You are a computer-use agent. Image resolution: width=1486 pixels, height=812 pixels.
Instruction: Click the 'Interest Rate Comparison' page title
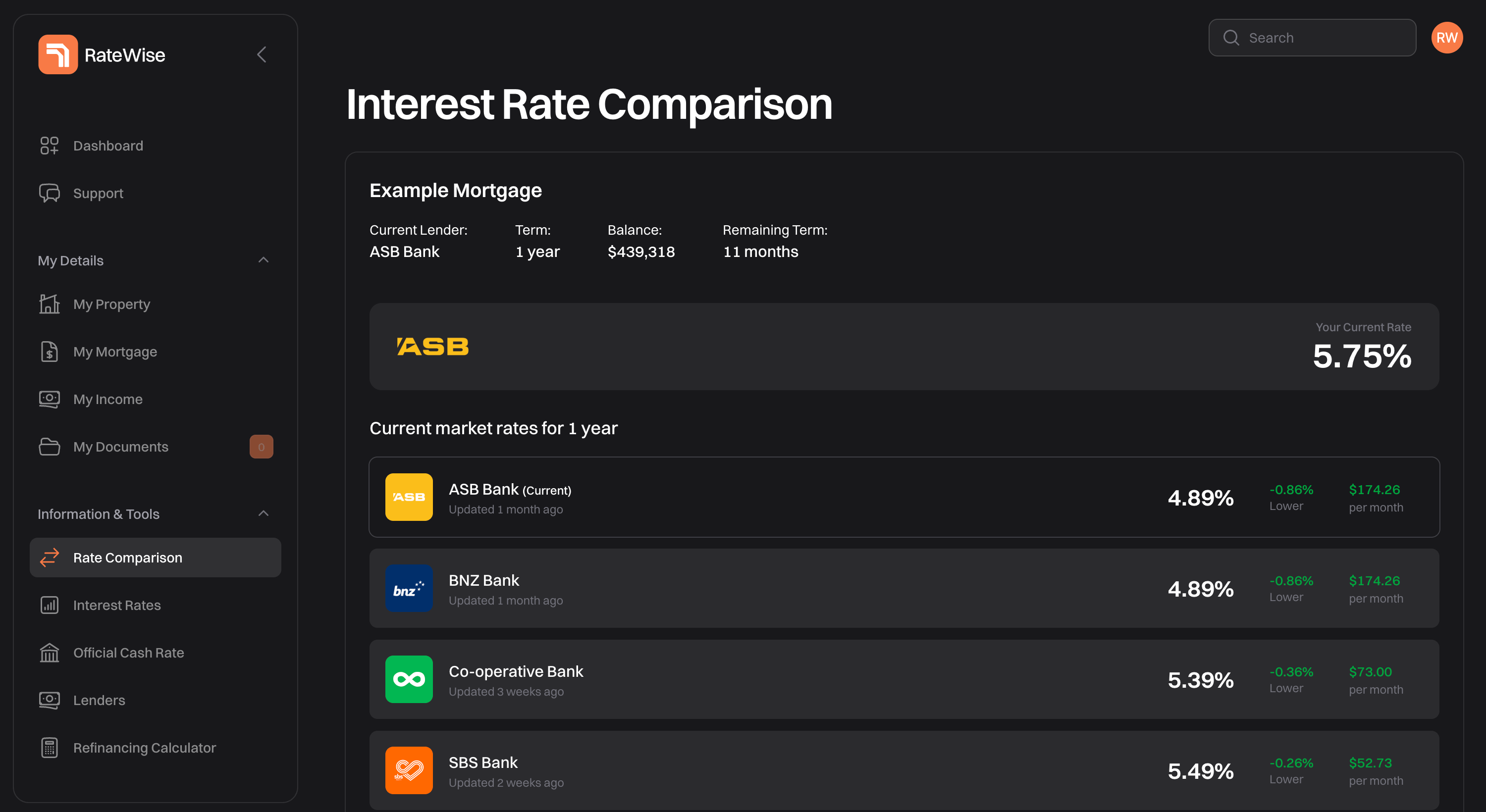pos(589,104)
